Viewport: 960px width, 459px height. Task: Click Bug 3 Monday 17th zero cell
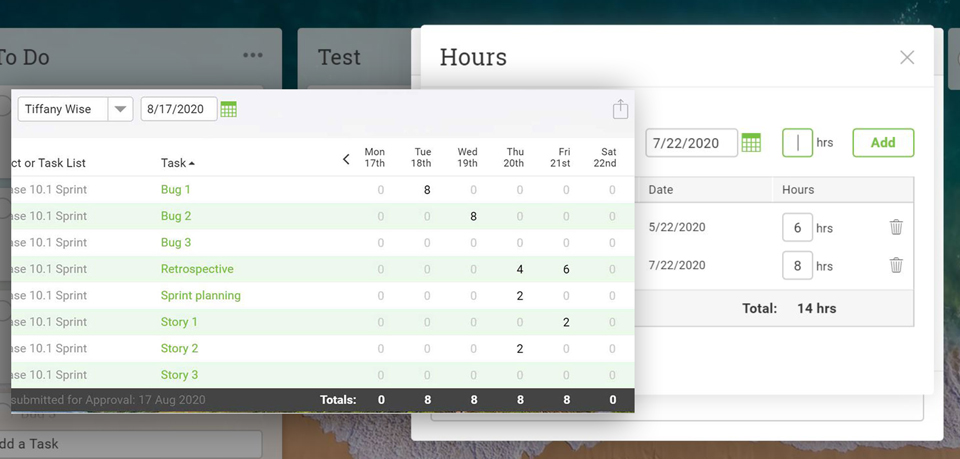381,243
